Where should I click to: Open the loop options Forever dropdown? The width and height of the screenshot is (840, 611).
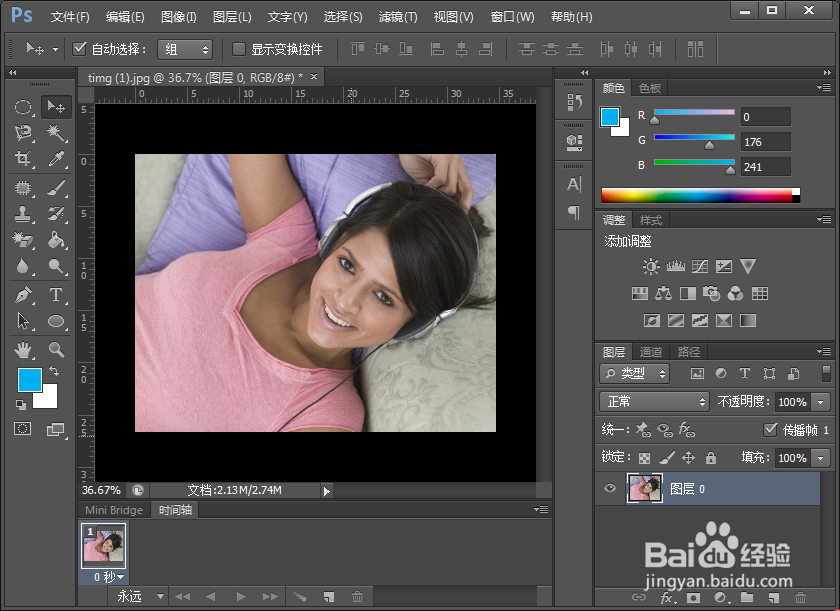click(x=140, y=596)
